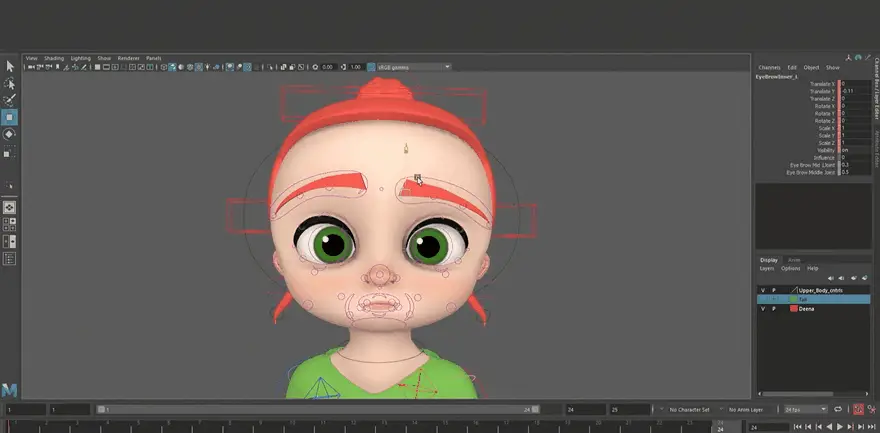Open the 24 fps frame rate dropdown
The height and width of the screenshot is (433, 880).
click(x=805, y=410)
